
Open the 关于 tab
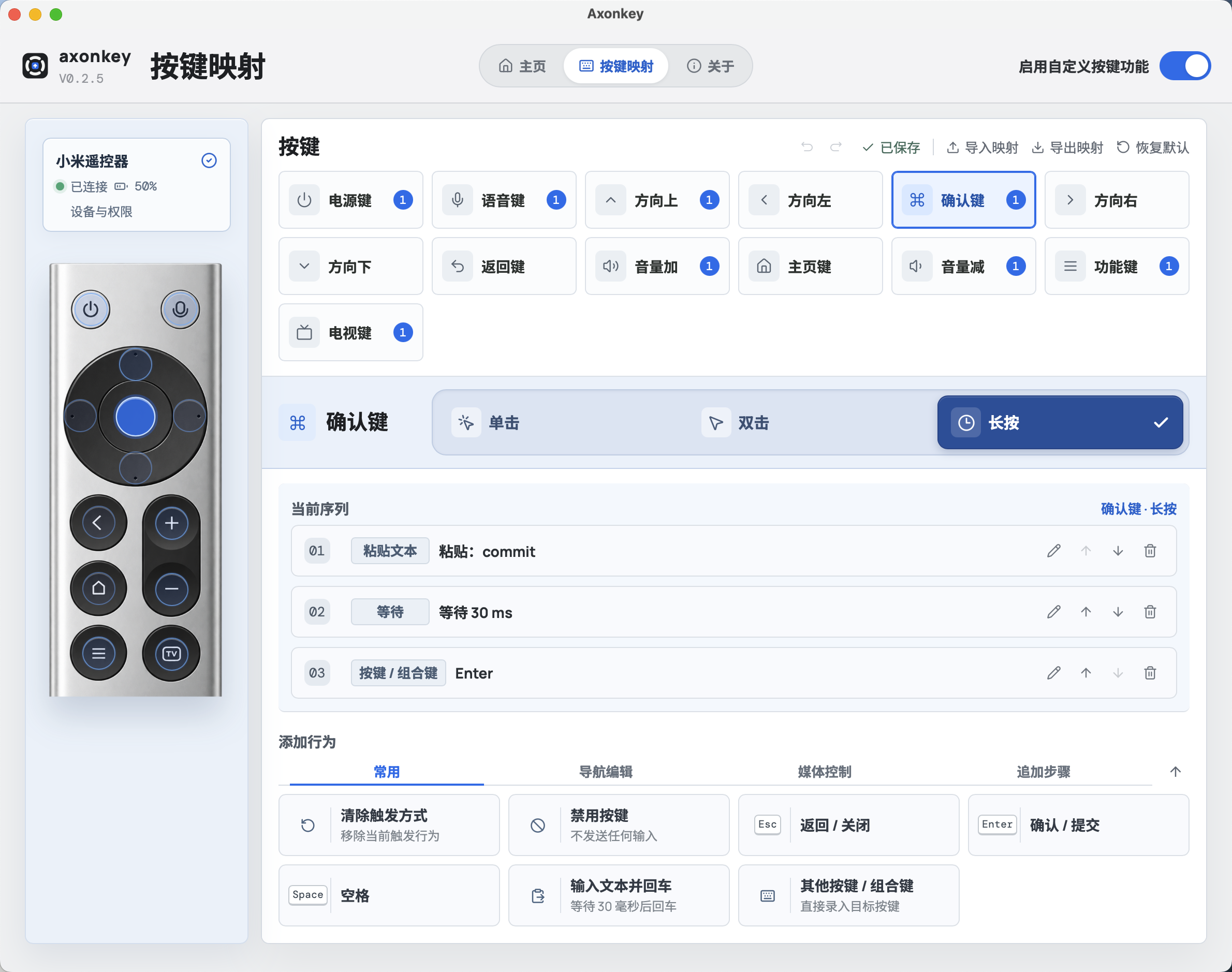point(710,66)
